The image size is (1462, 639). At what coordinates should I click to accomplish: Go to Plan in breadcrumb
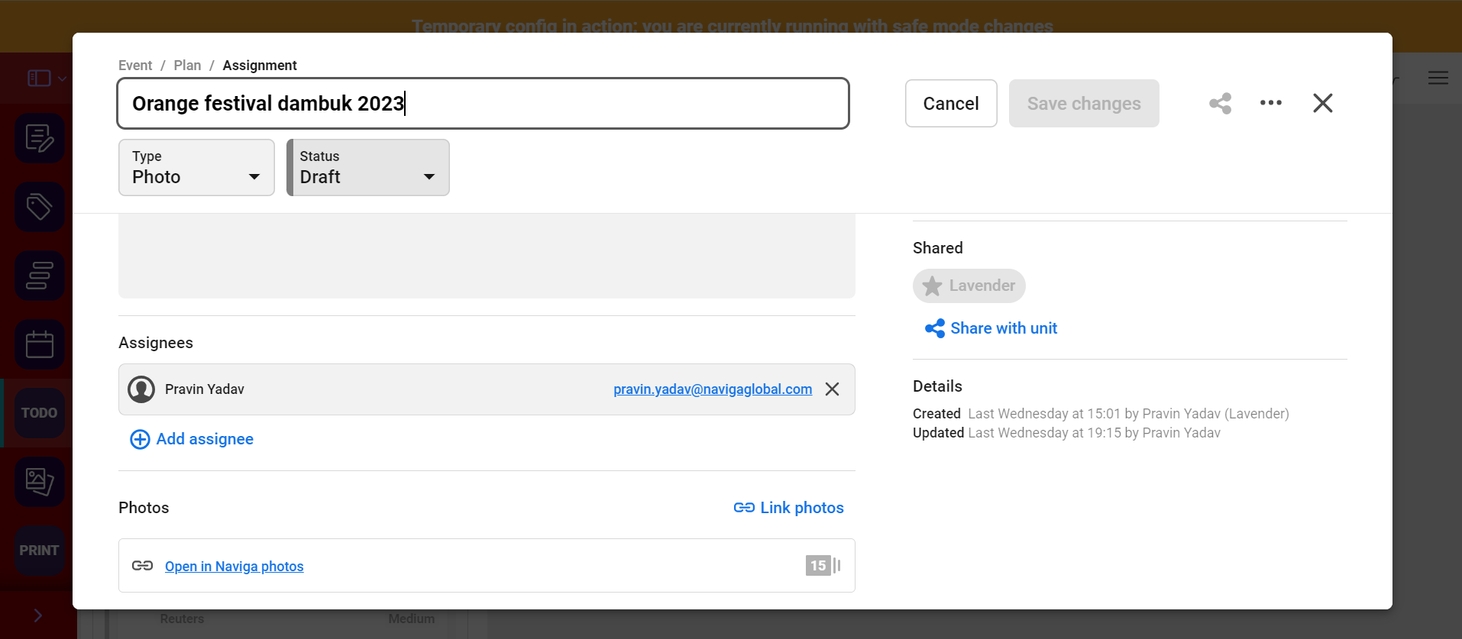point(187,65)
